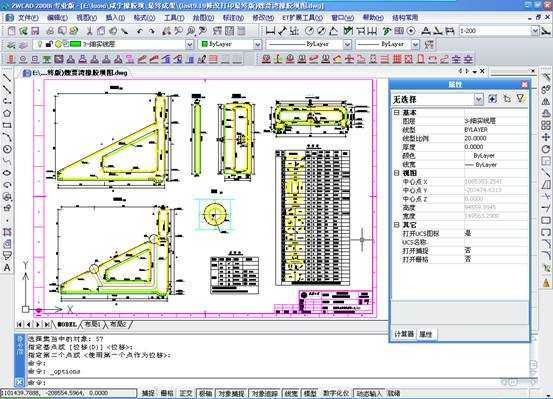
Task: Open the 工具 menu
Action: (174, 17)
